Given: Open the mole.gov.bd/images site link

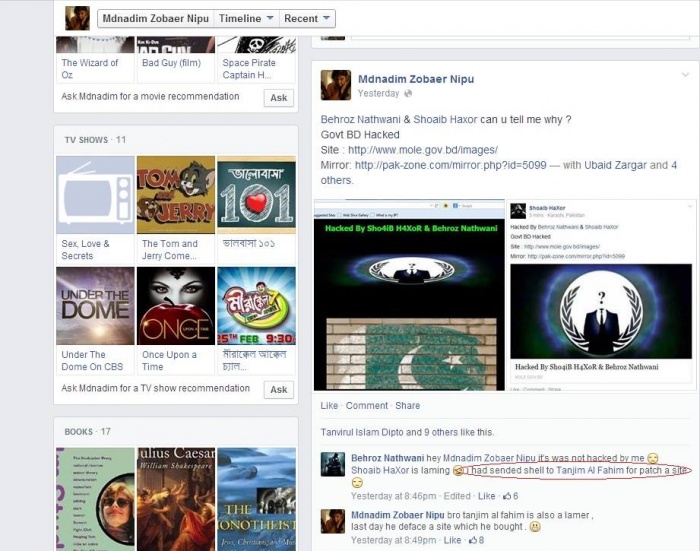Looking at the screenshot, I should [423, 150].
